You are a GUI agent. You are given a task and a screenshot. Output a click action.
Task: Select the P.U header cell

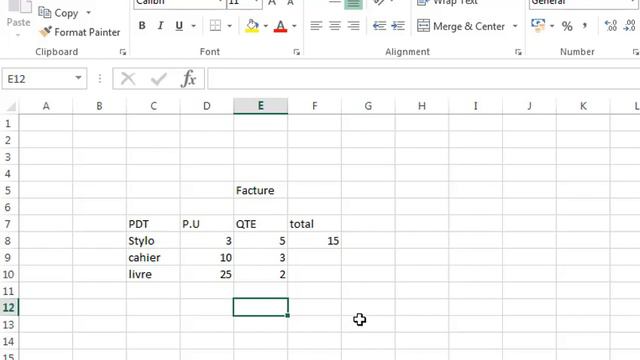tap(207, 224)
